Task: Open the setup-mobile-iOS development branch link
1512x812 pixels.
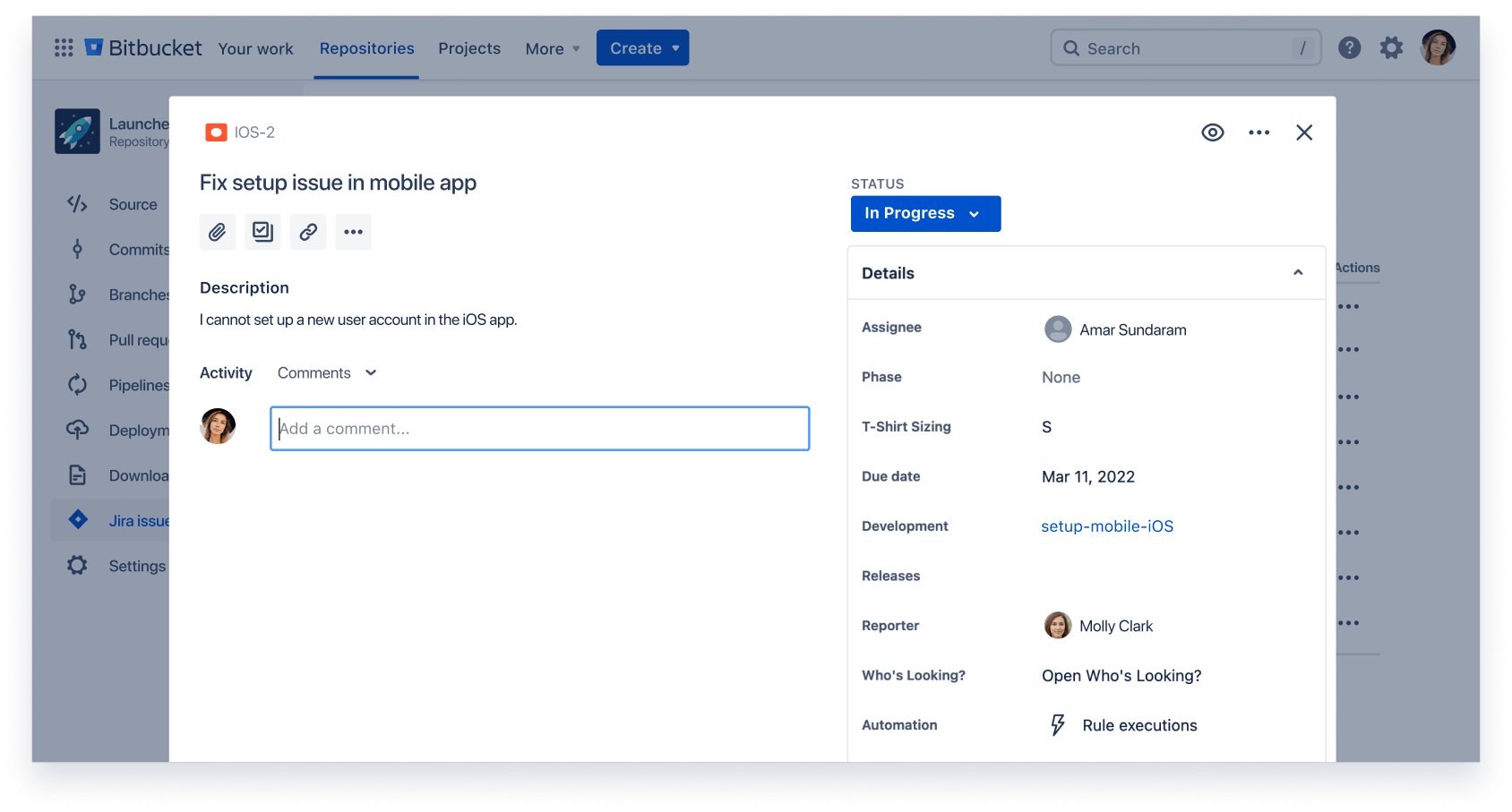Action: point(1107,526)
